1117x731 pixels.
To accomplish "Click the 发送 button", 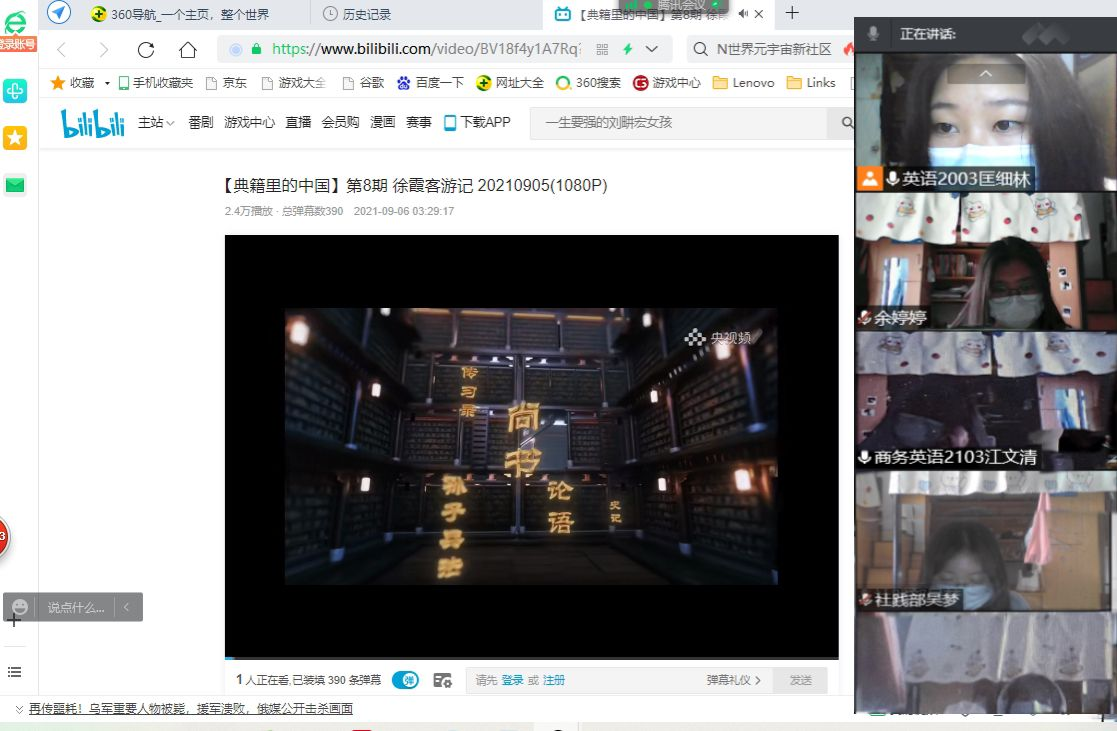I will (801, 680).
